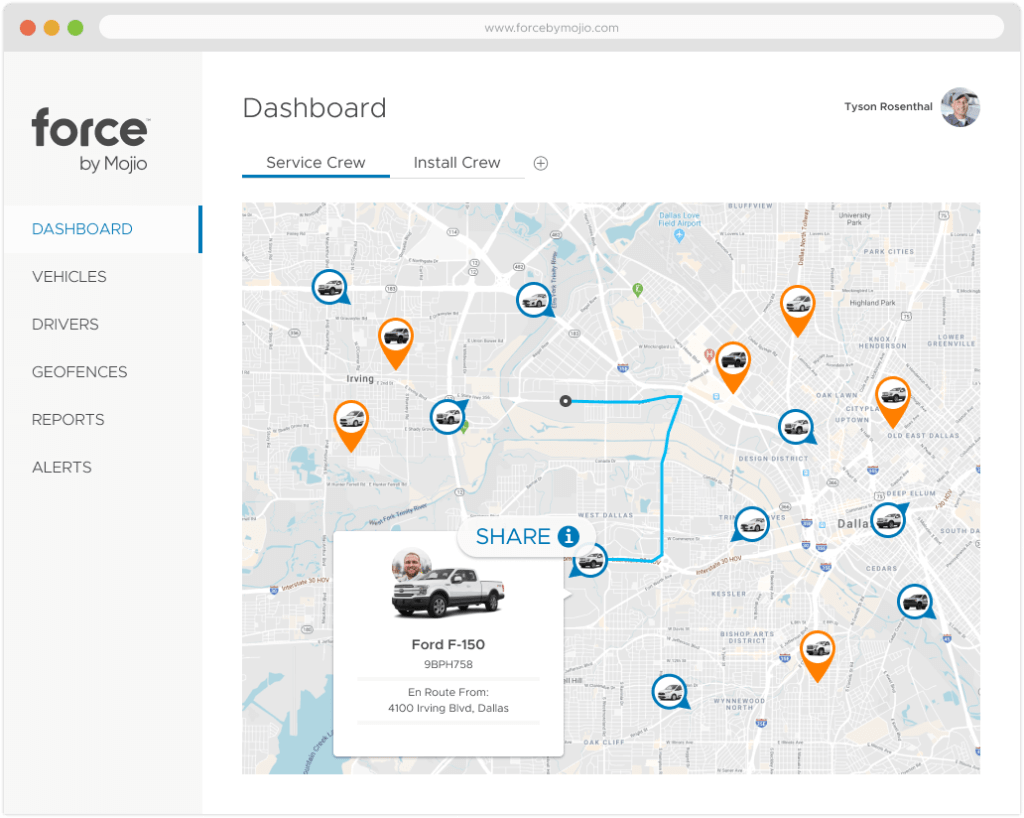Click the SHARE button on the map

click(x=526, y=537)
